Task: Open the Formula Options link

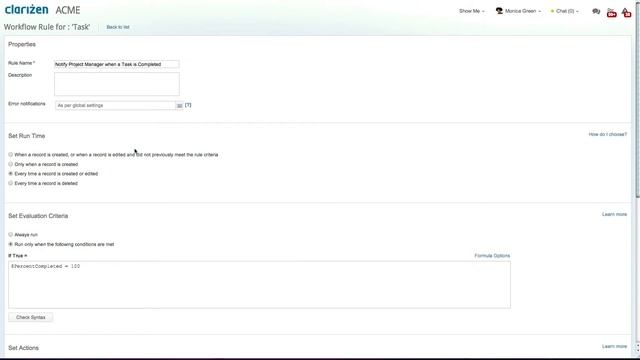Action: [492, 256]
